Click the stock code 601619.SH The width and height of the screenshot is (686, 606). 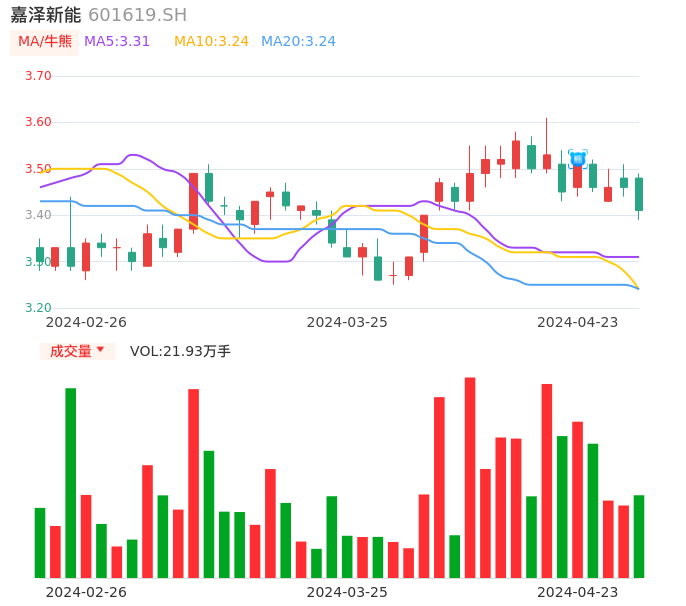click(137, 15)
